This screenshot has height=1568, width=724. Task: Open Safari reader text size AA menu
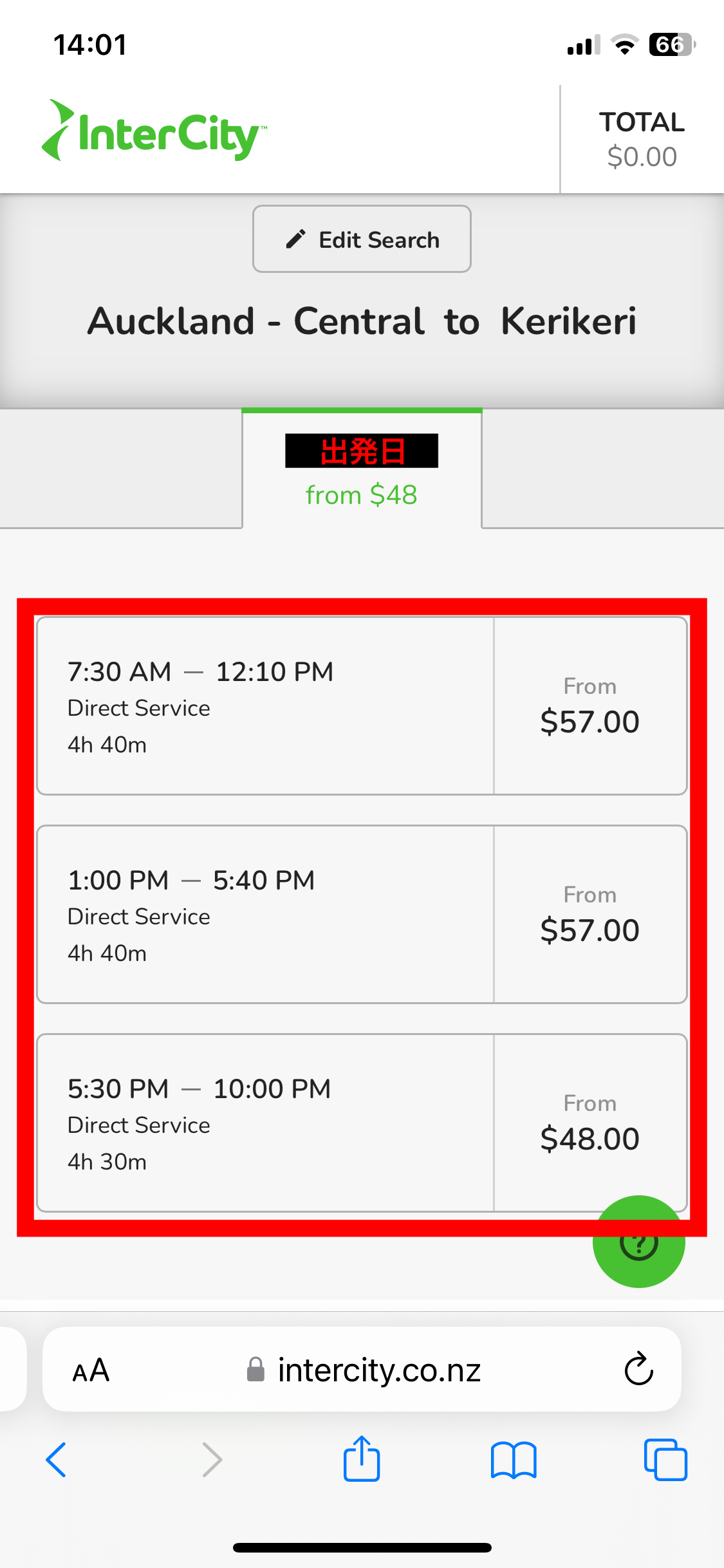91,1370
